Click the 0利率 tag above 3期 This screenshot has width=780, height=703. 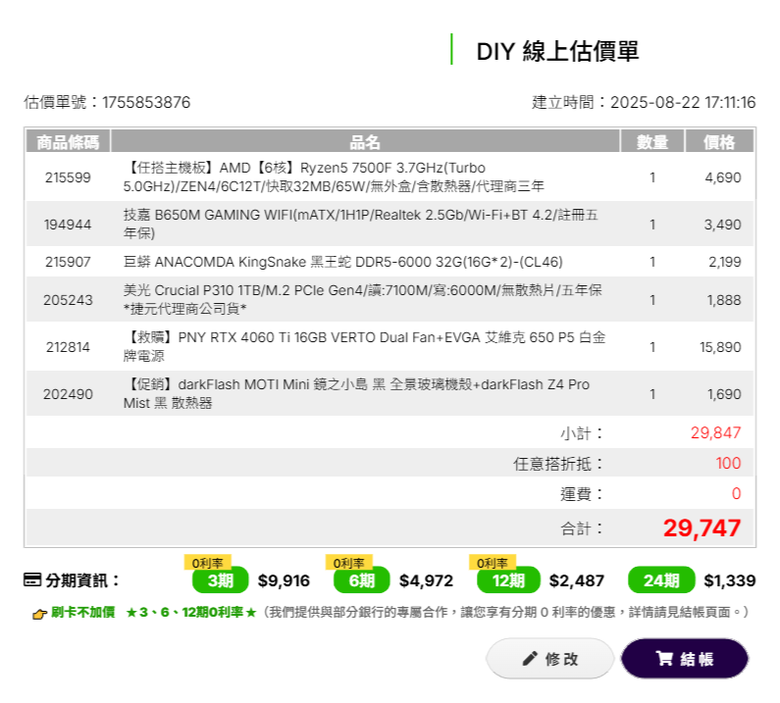tap(207, 563)
